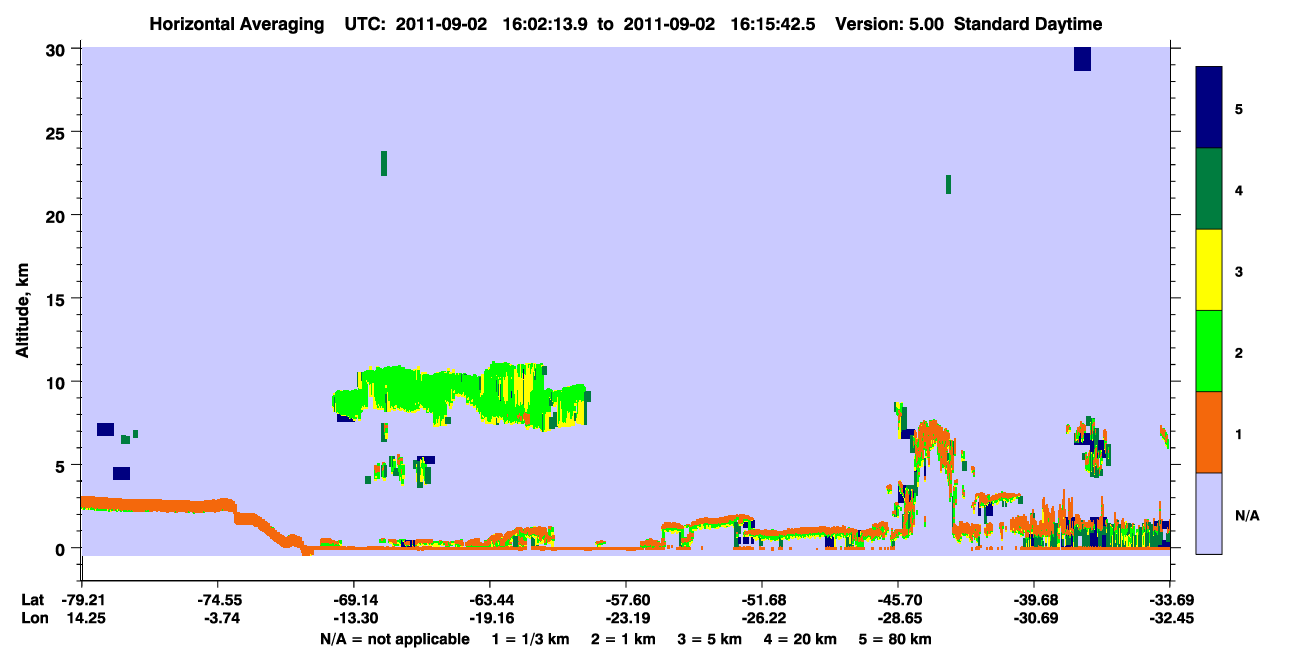Click latitude value -79.21
The image size is (1300, 667).
pyautogui.click(x=82, y=600)
